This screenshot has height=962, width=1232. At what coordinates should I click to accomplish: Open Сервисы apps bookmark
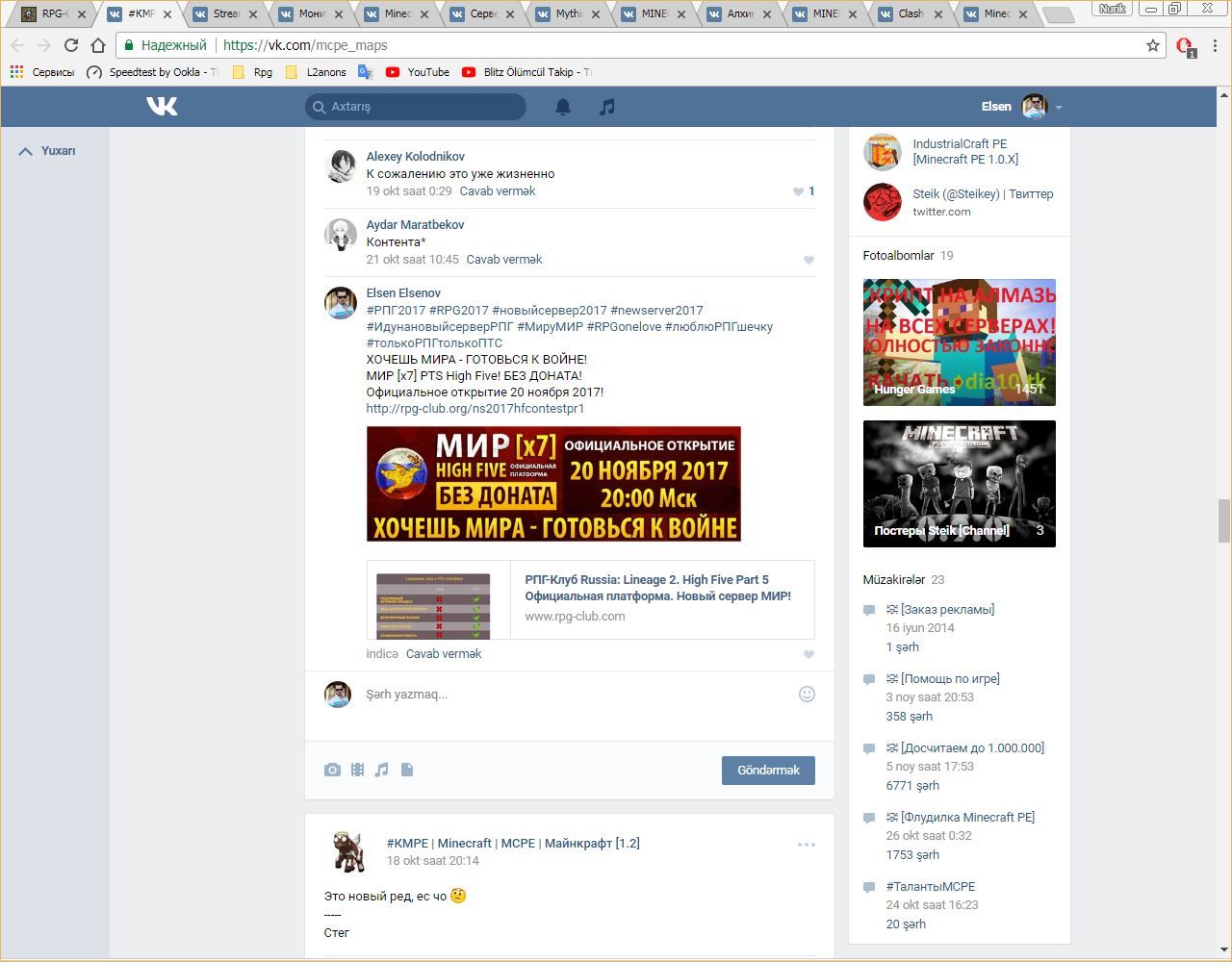click(42, 72)
